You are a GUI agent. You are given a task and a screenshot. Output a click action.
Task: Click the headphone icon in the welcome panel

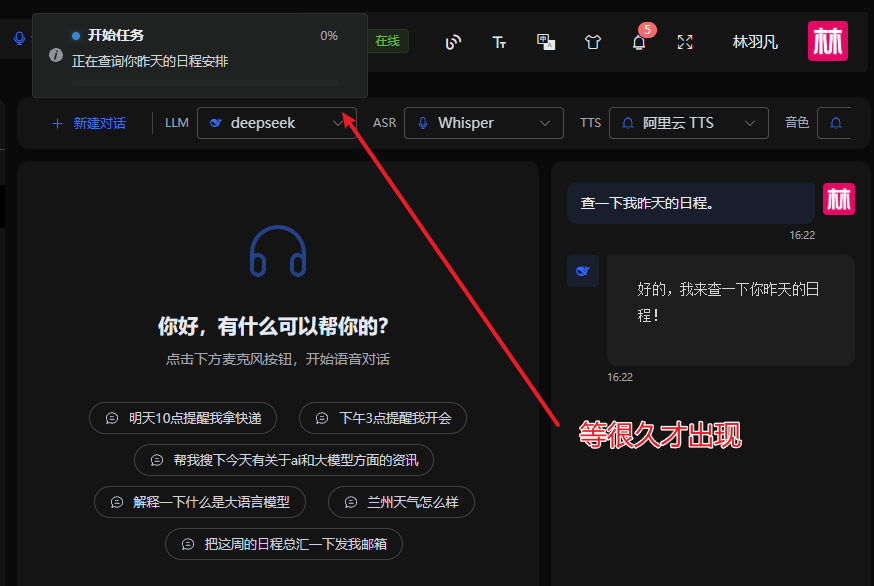278,251
